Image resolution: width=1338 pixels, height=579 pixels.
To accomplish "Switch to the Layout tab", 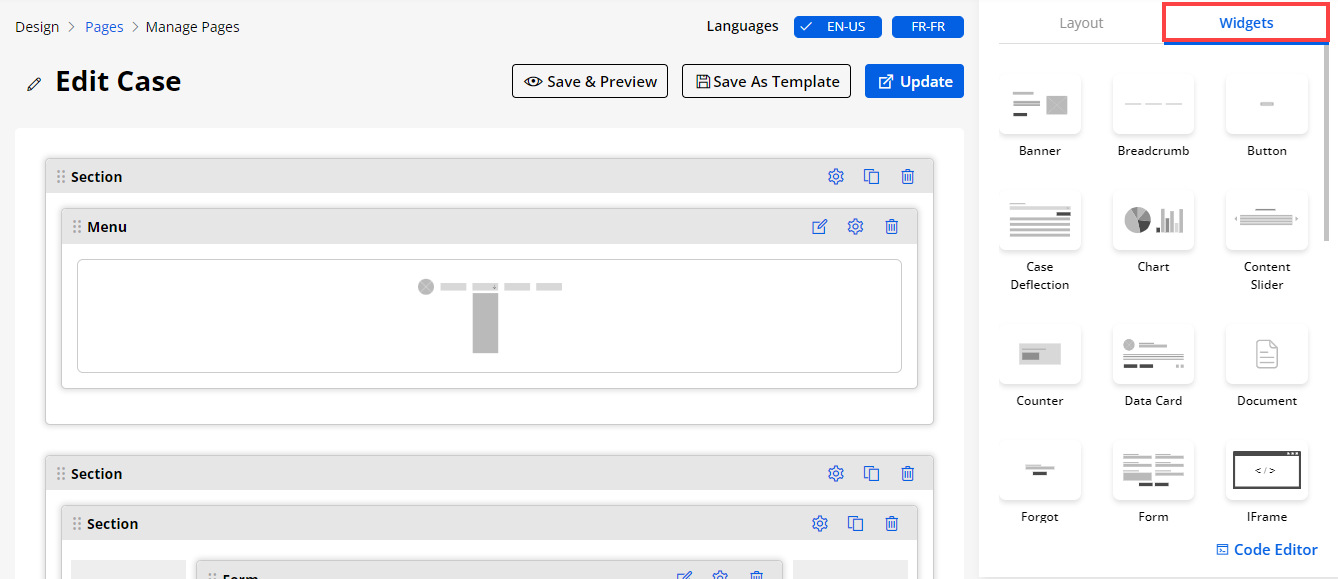I will (1081, 23).
